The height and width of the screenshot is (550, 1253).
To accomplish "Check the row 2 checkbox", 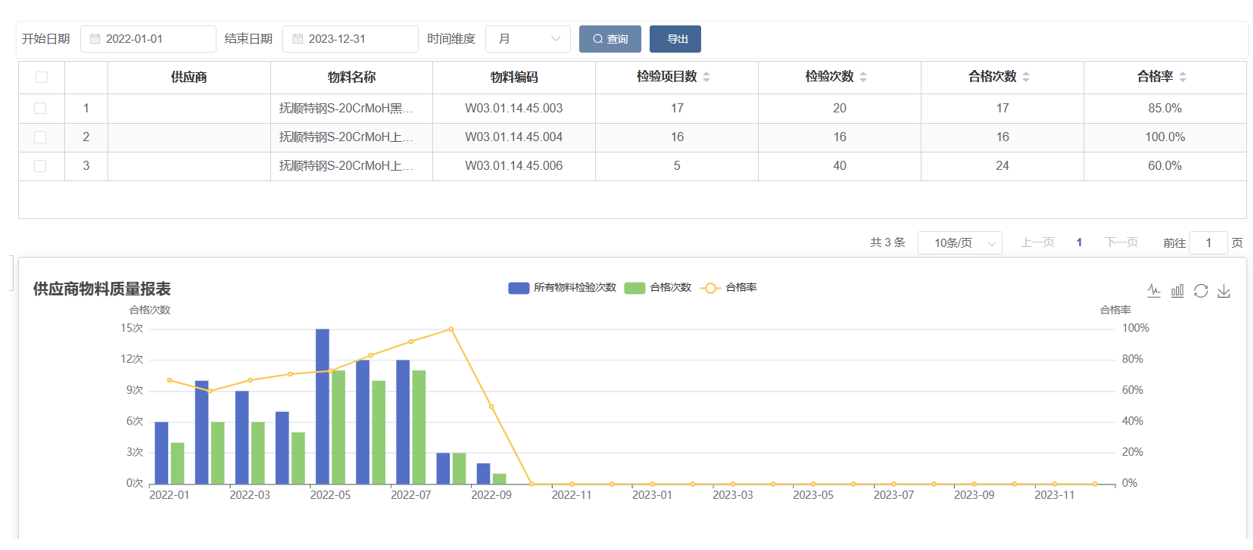I will coord(41,137).
